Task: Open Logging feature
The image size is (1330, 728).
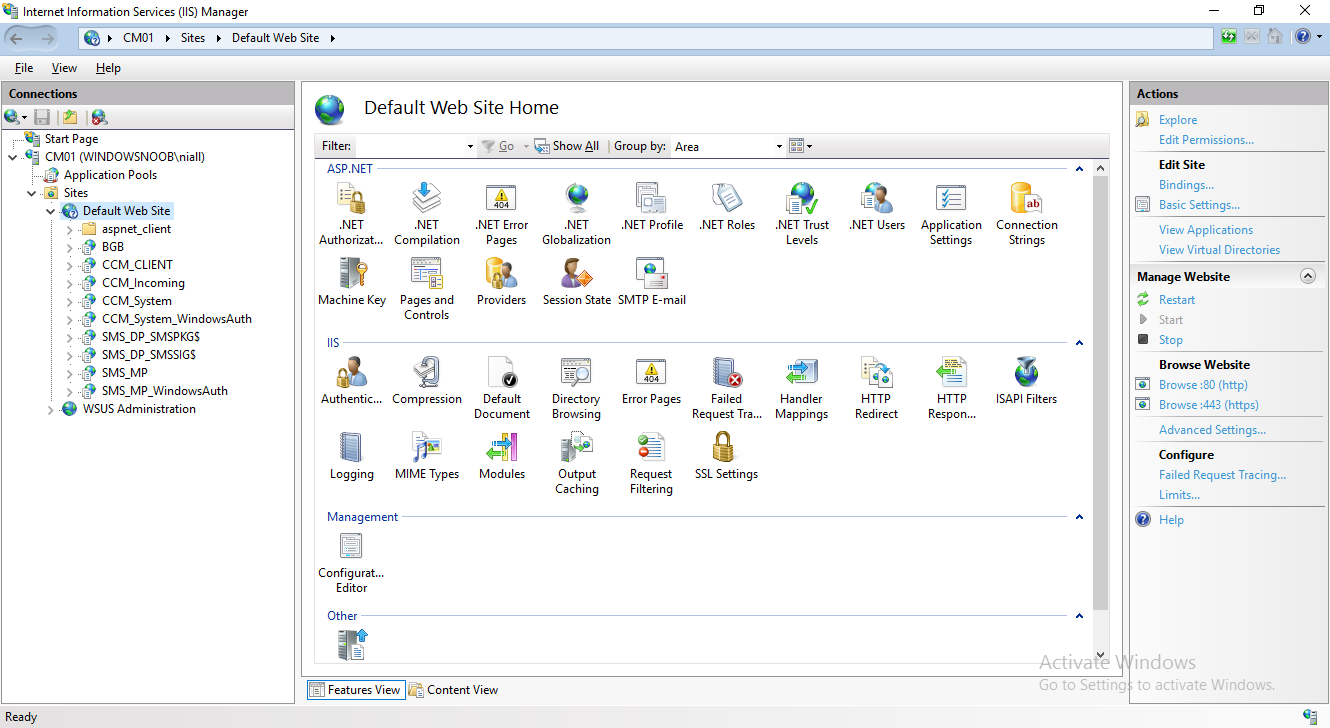Action: (352, 456)
